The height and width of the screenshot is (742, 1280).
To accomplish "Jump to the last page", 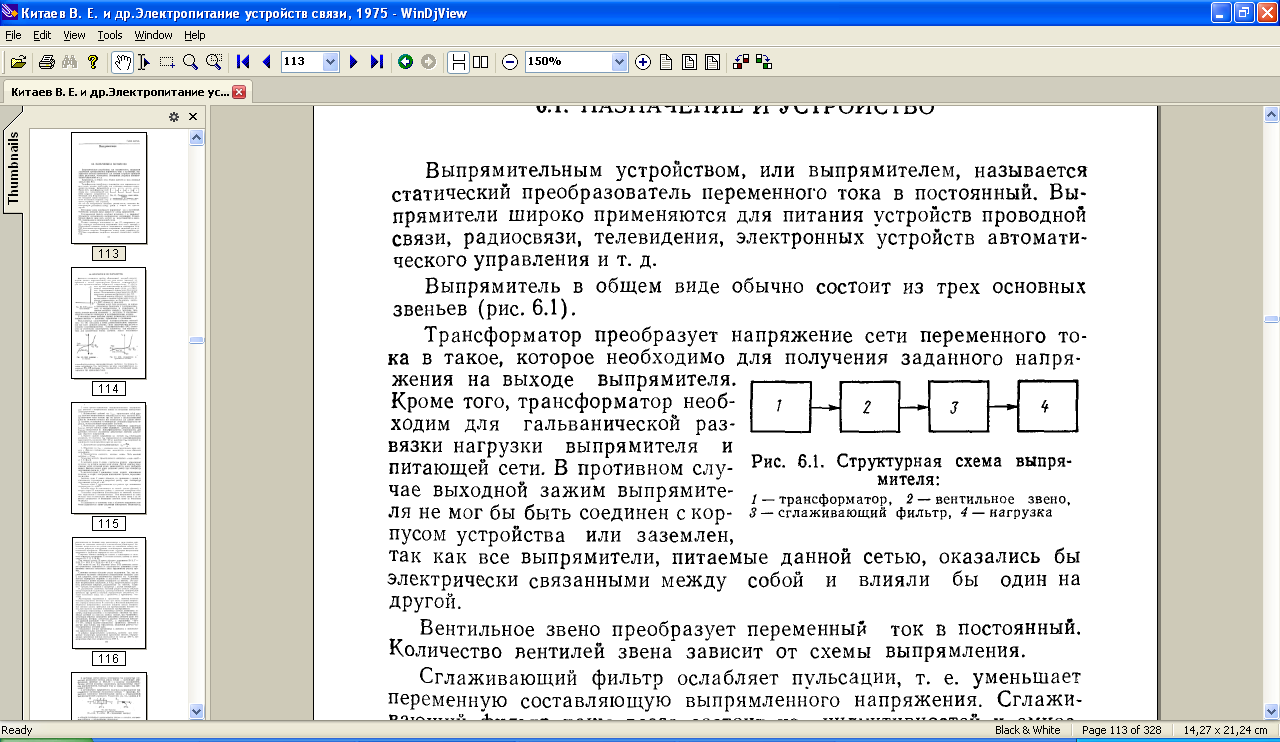I will [x=376, y=62].
